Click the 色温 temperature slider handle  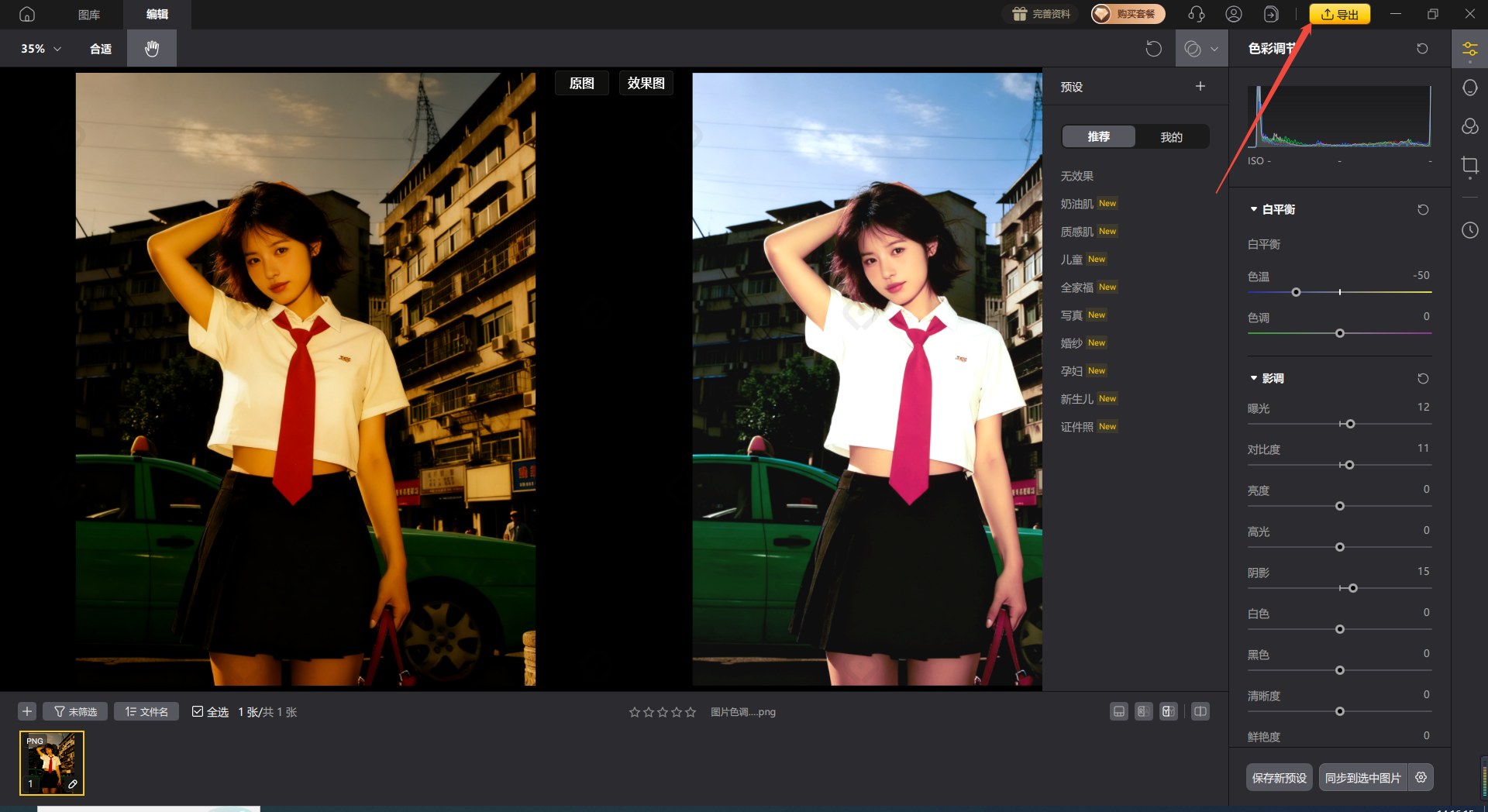tap(1296, 292)
